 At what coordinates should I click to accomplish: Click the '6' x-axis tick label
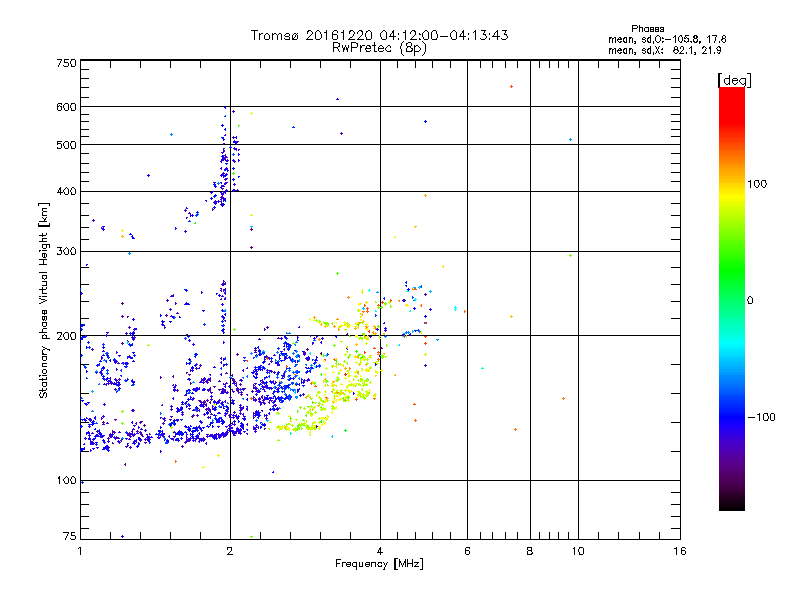pyautogui.click(x=467, y=551)
